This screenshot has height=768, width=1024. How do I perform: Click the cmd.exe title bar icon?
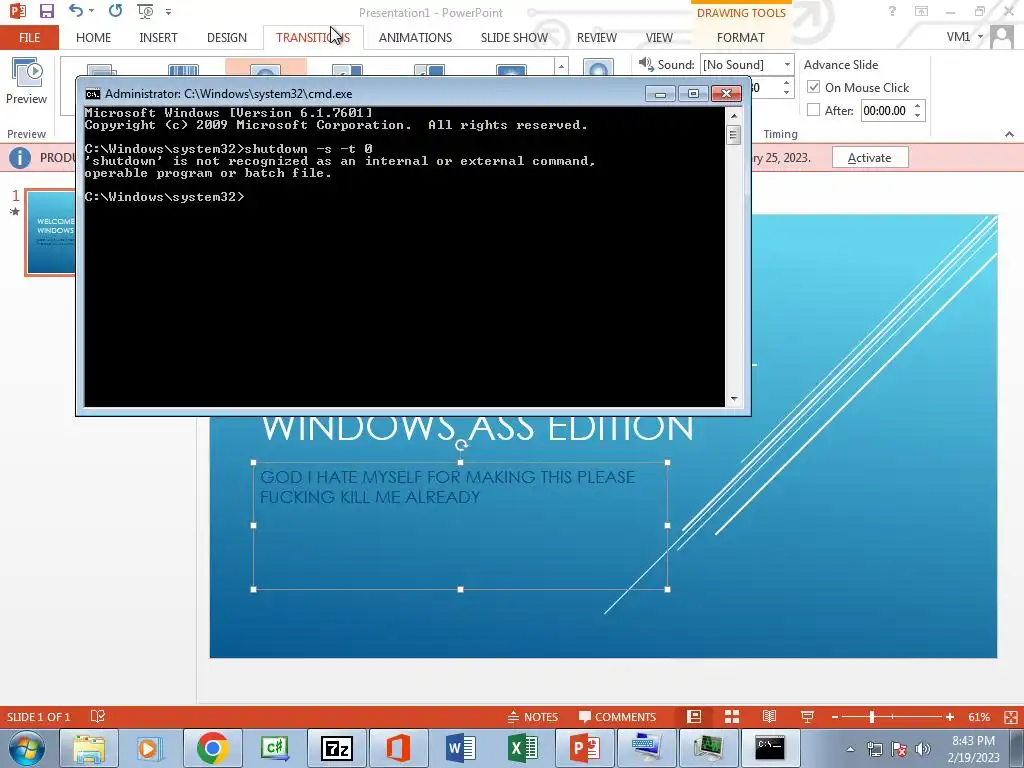click(x=93, y=93)
